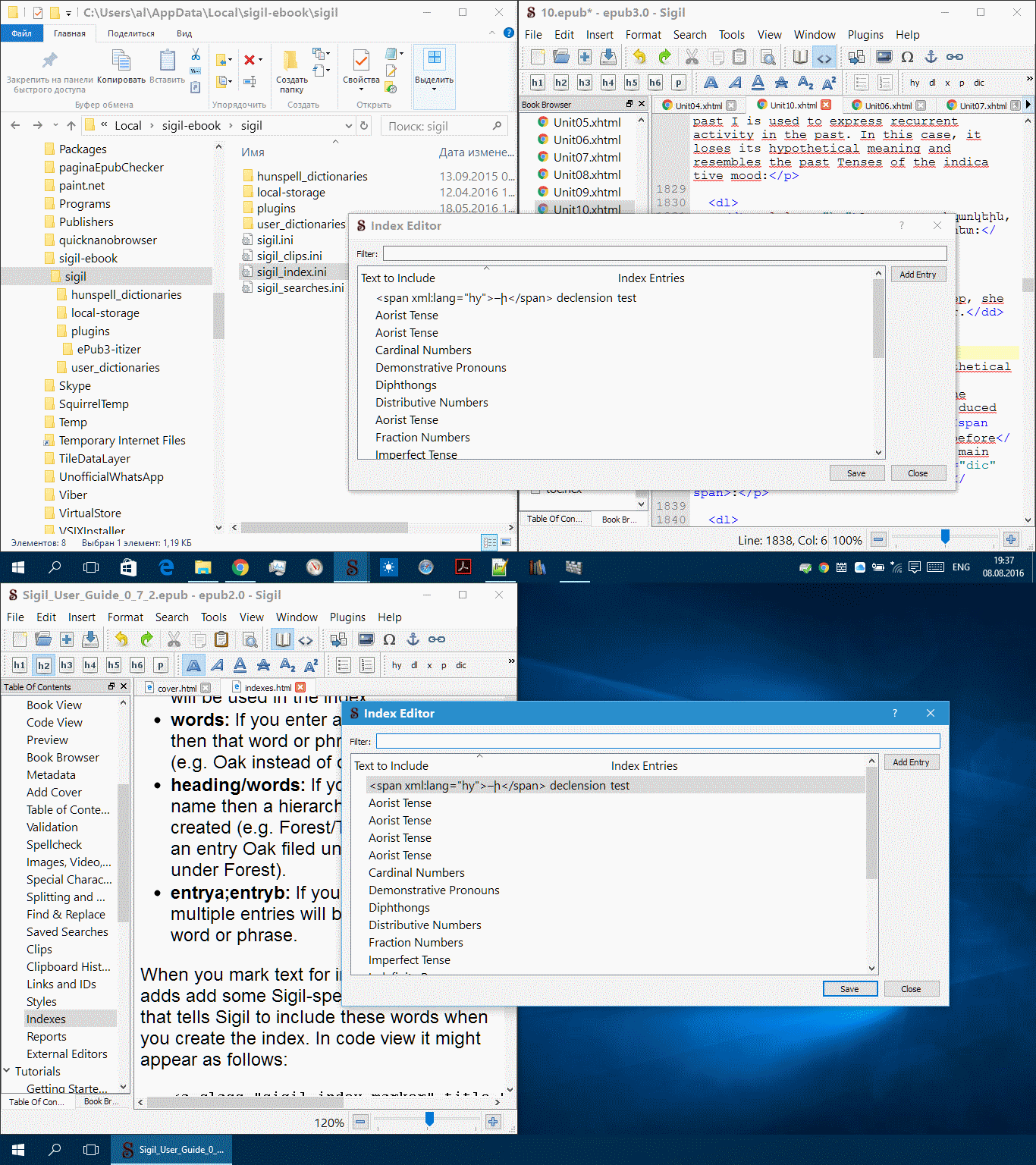Click chain Insert Link icon in 10.epub Sigil
Viewport: 1036px width, 1165px height.
click(x=955, y=57)
